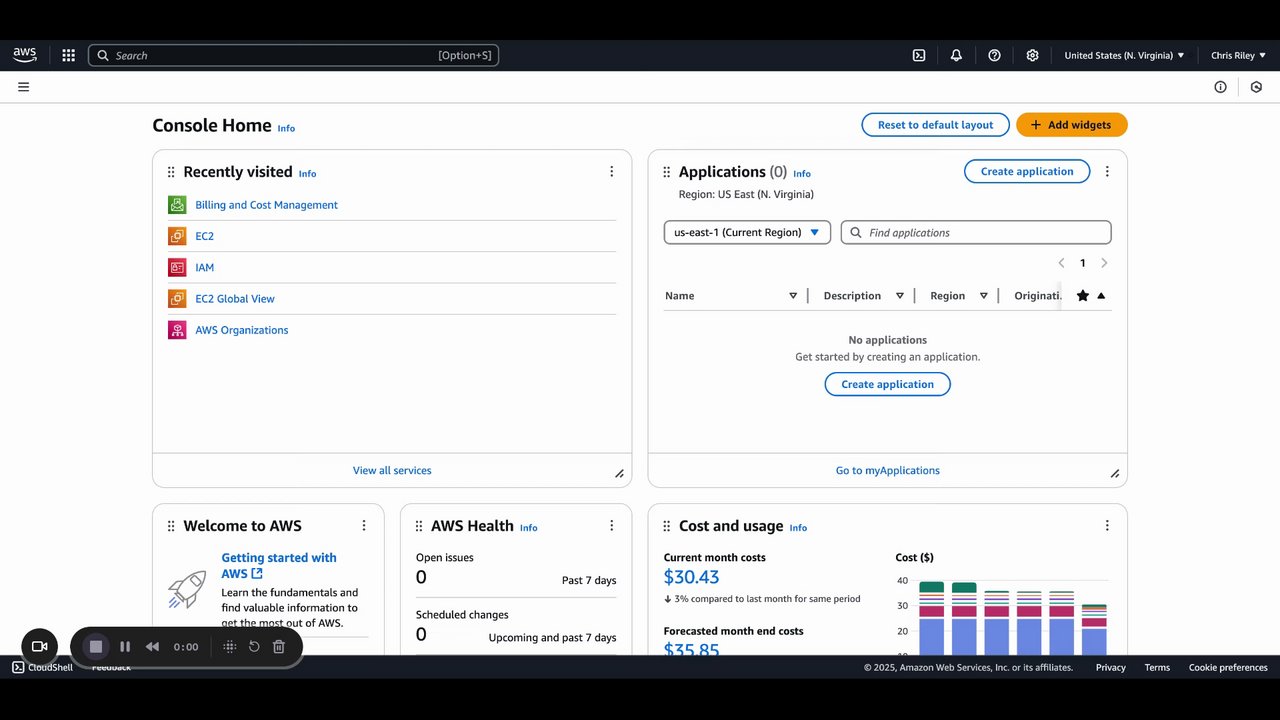Click the Recently visited widget resize corner
This screenshot has height=720, width=1280.
(x=619, y=474)
